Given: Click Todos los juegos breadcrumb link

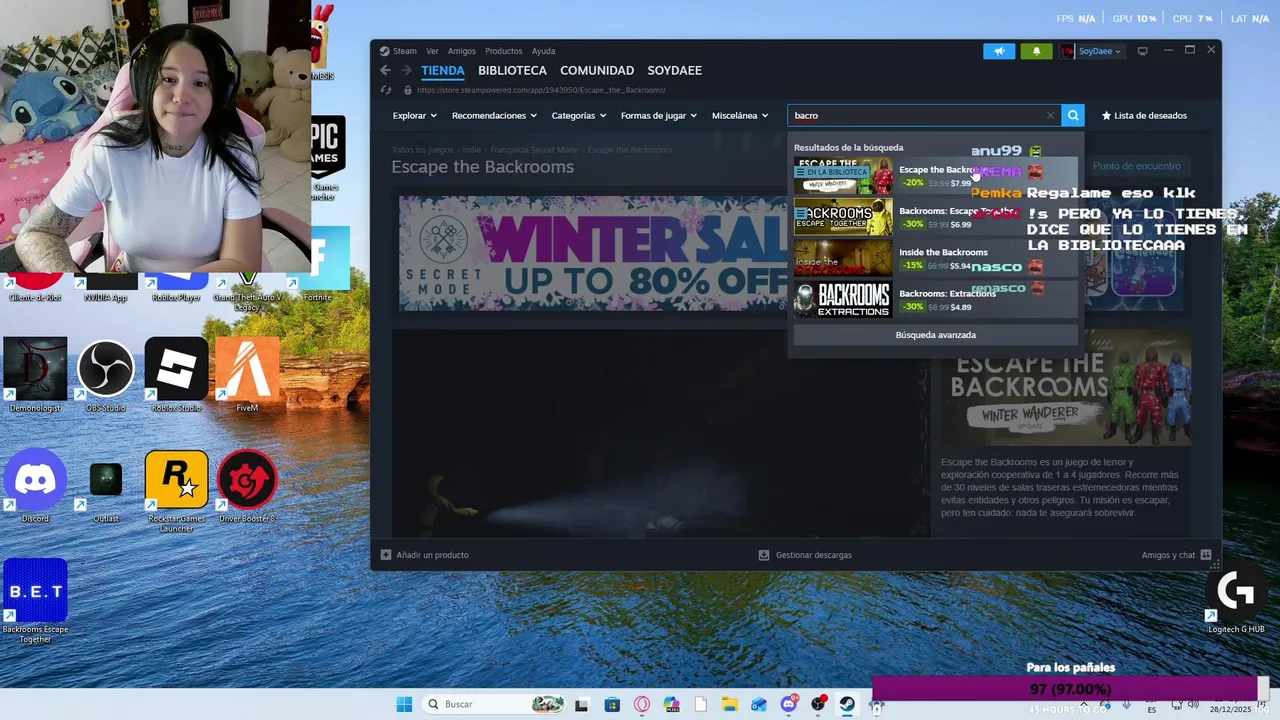Looking at the screenshot, I should [422, 150].
